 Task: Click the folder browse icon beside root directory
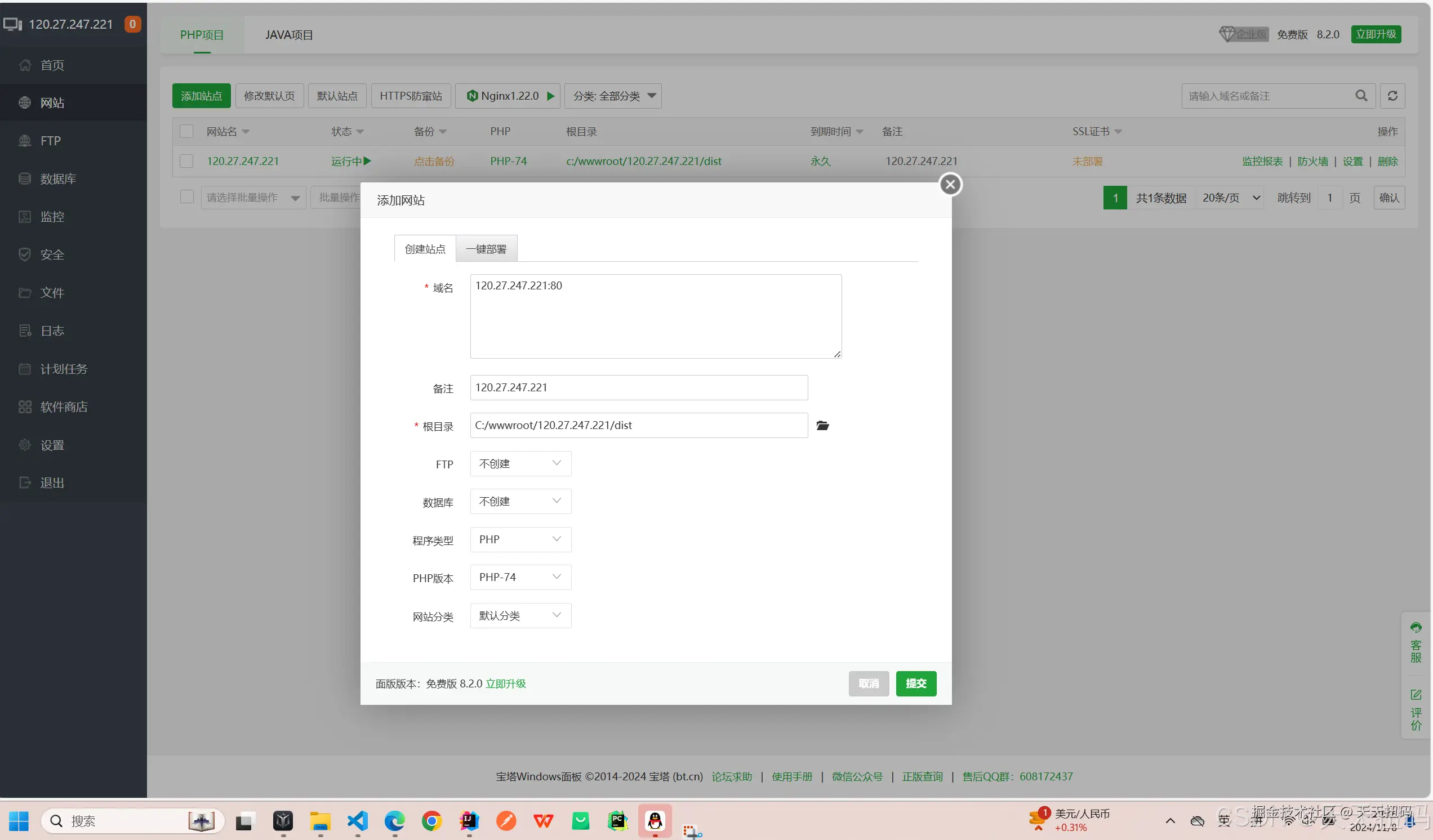(822, 426)
